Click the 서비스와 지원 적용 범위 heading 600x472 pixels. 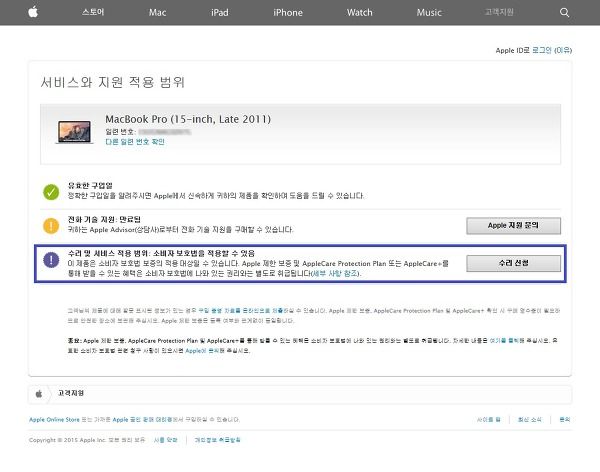(113, 82)
